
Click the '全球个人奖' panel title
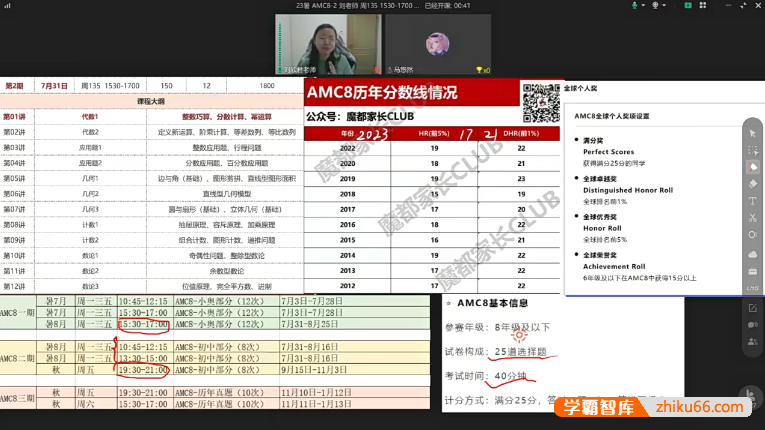(580, 88)
